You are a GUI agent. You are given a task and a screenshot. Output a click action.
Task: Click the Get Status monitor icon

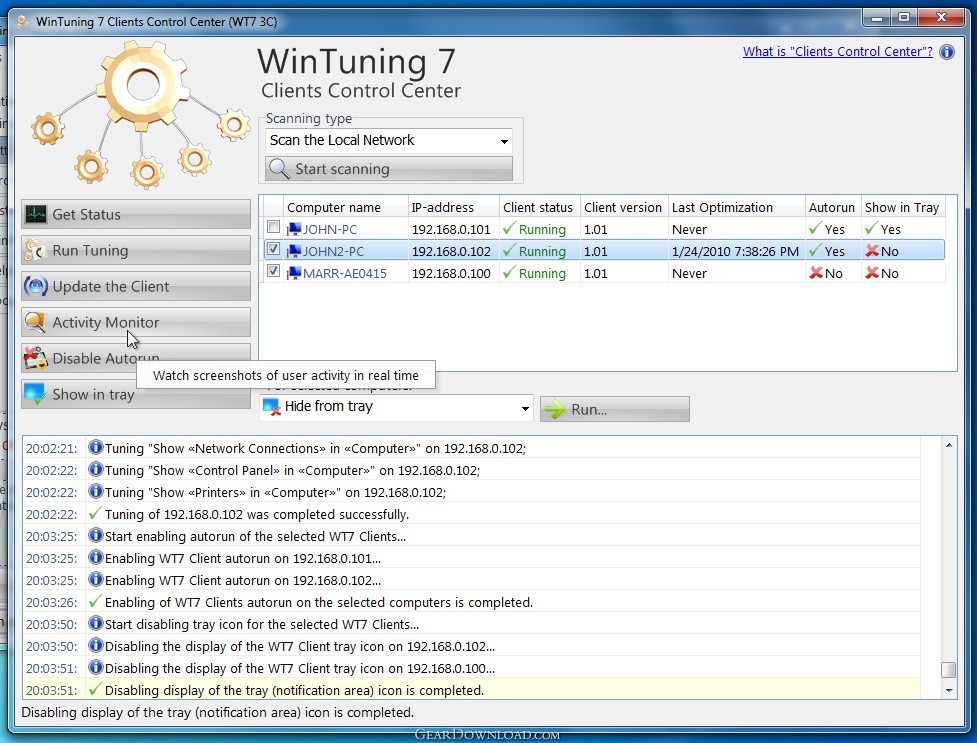point(36,214)
